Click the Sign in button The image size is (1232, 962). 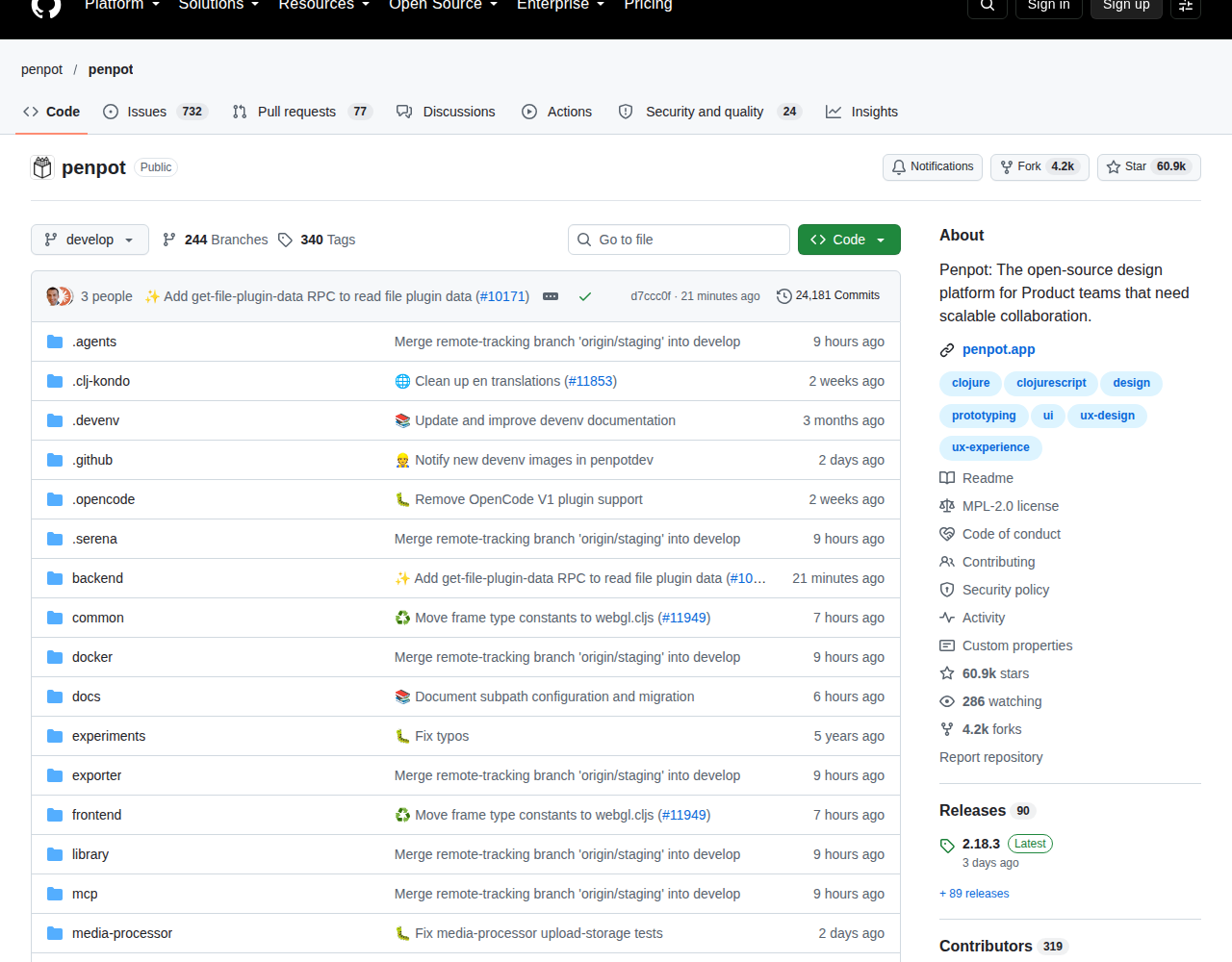click(x=1048, y=6)
